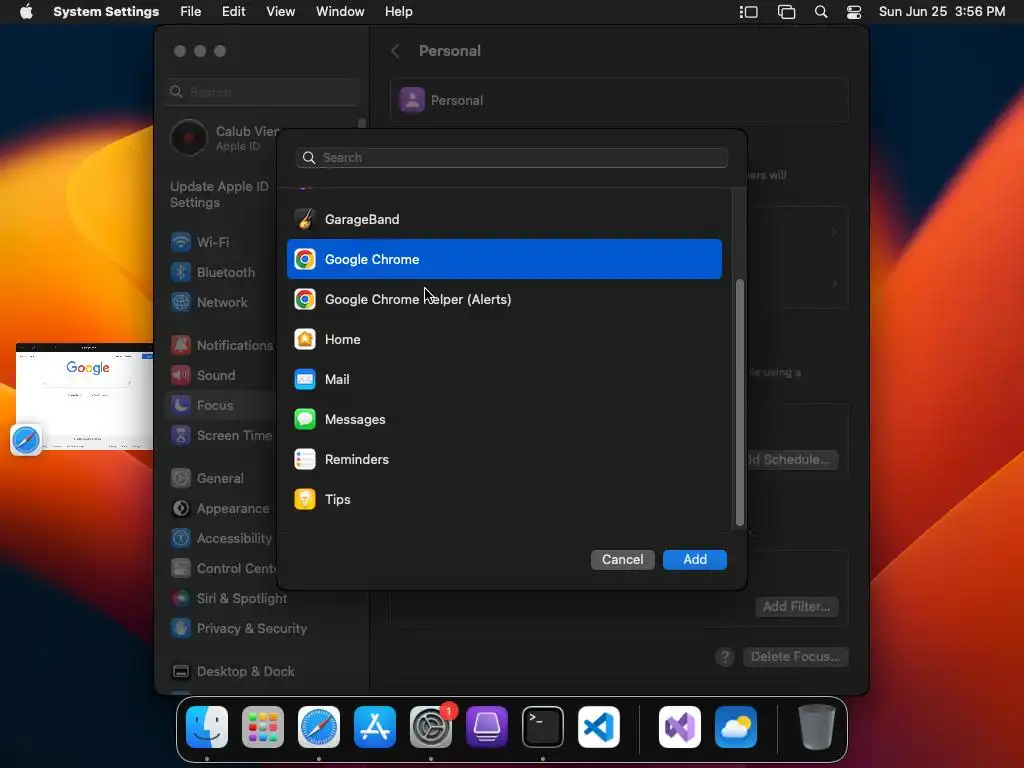The height and width of the screenshot is (768, 1024).
Task: Click Update Apple ID Settings text
Action: (x=219, y=194)
